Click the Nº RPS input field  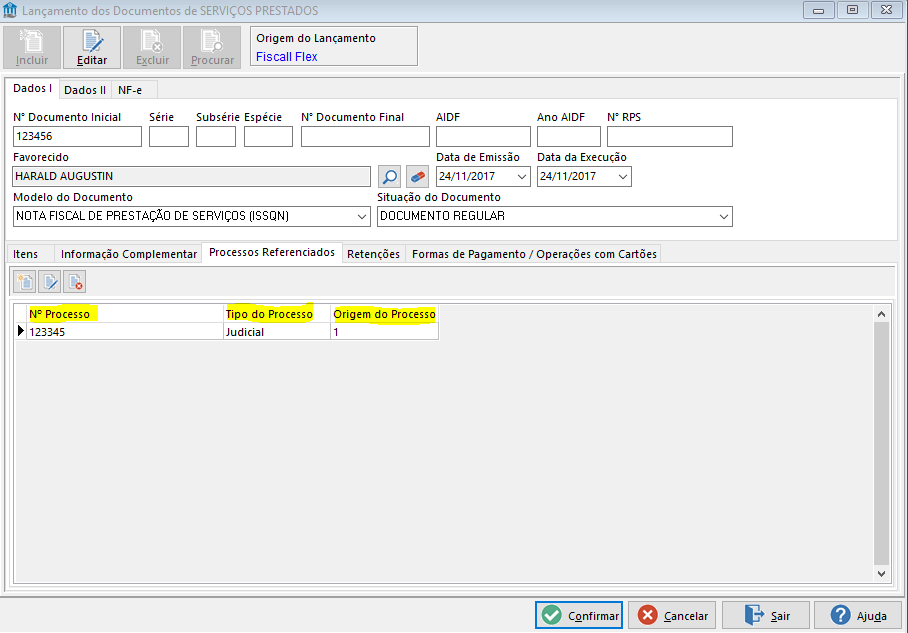click(x=670, y=137)
